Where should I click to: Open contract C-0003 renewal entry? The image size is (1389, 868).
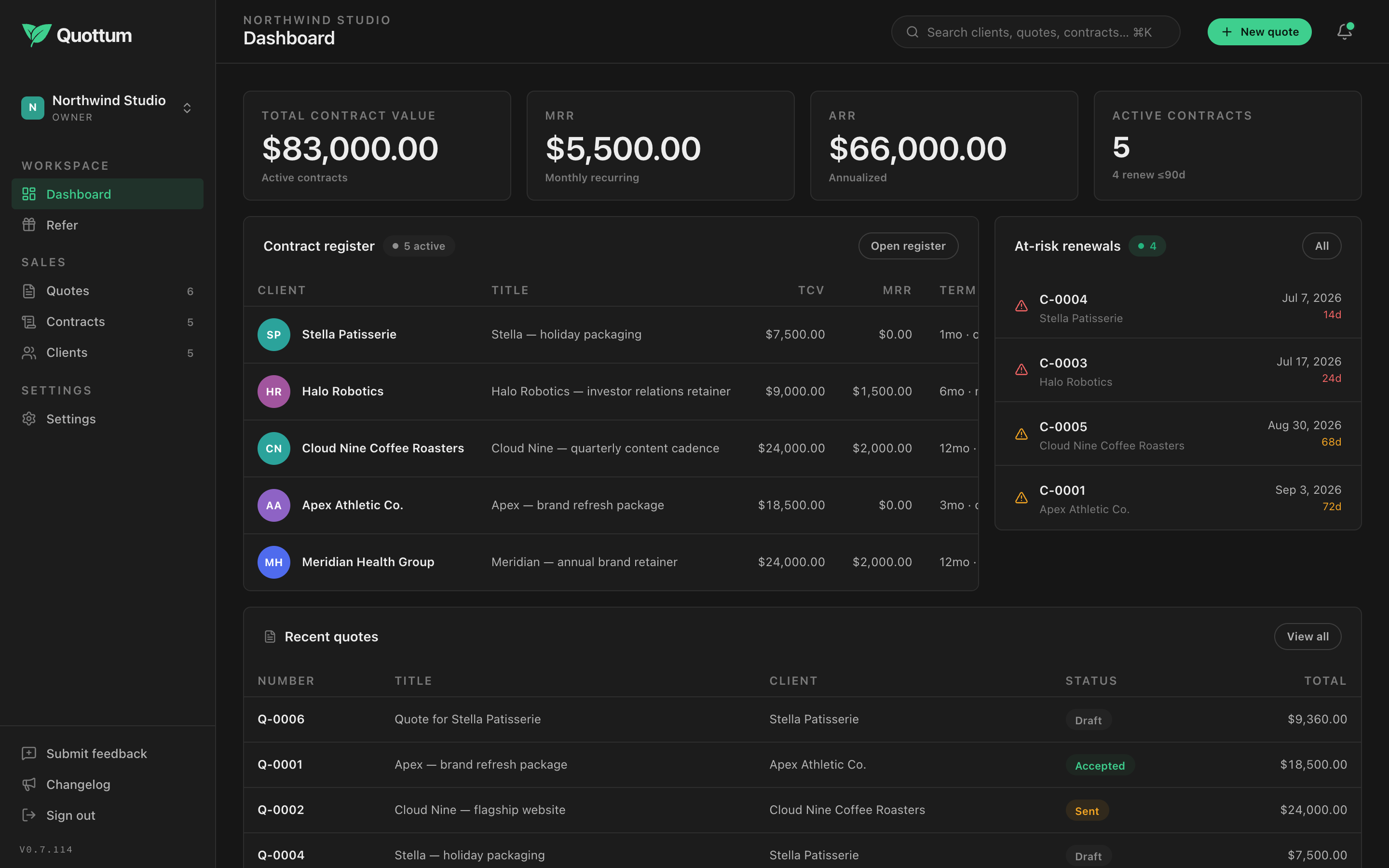coord(1178,370)
